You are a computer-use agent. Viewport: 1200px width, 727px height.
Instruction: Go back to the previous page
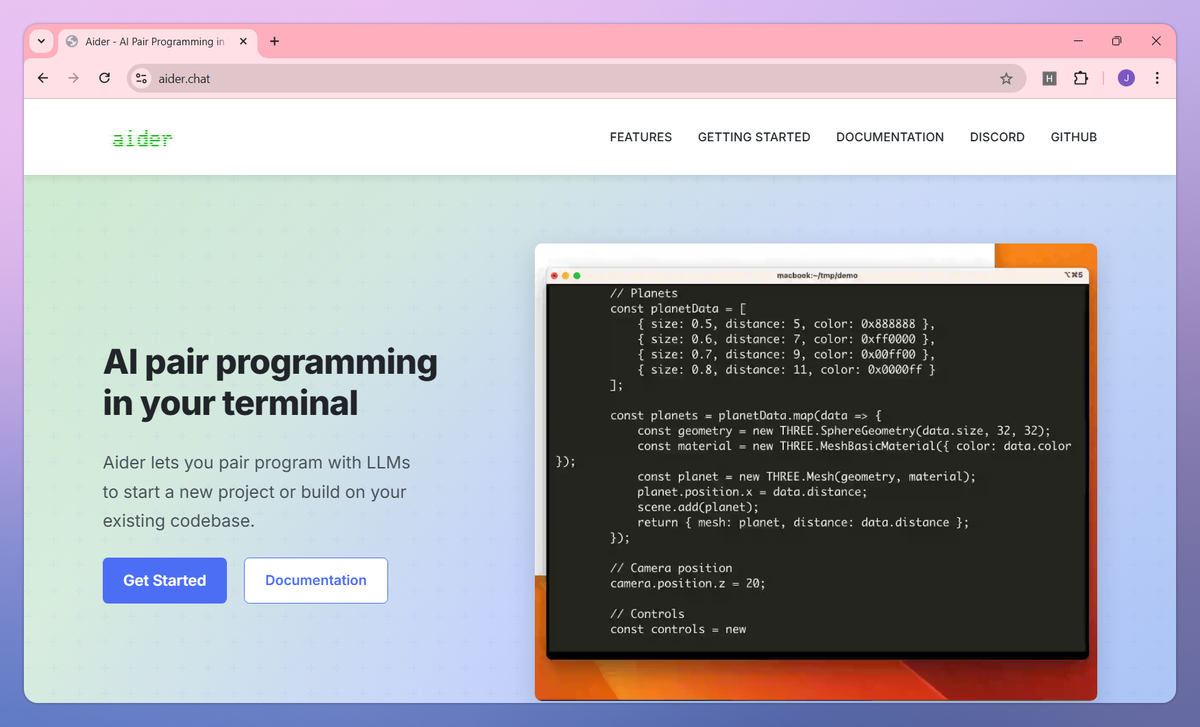[42, 78]
